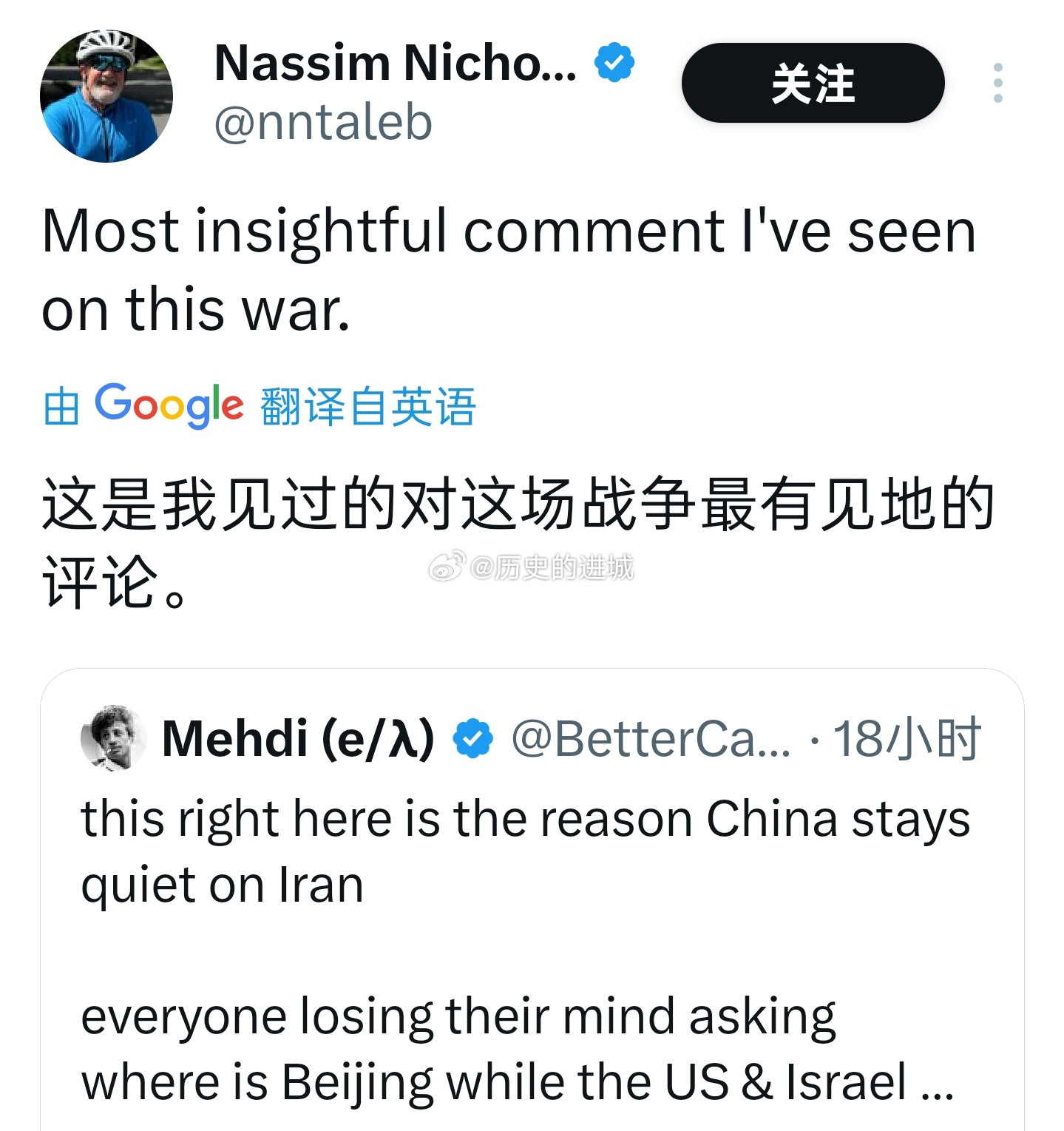Expand the truncated name Nassim Nicho...
Viewport: 1064px width, 1131px height.
(x=392, y=63)
